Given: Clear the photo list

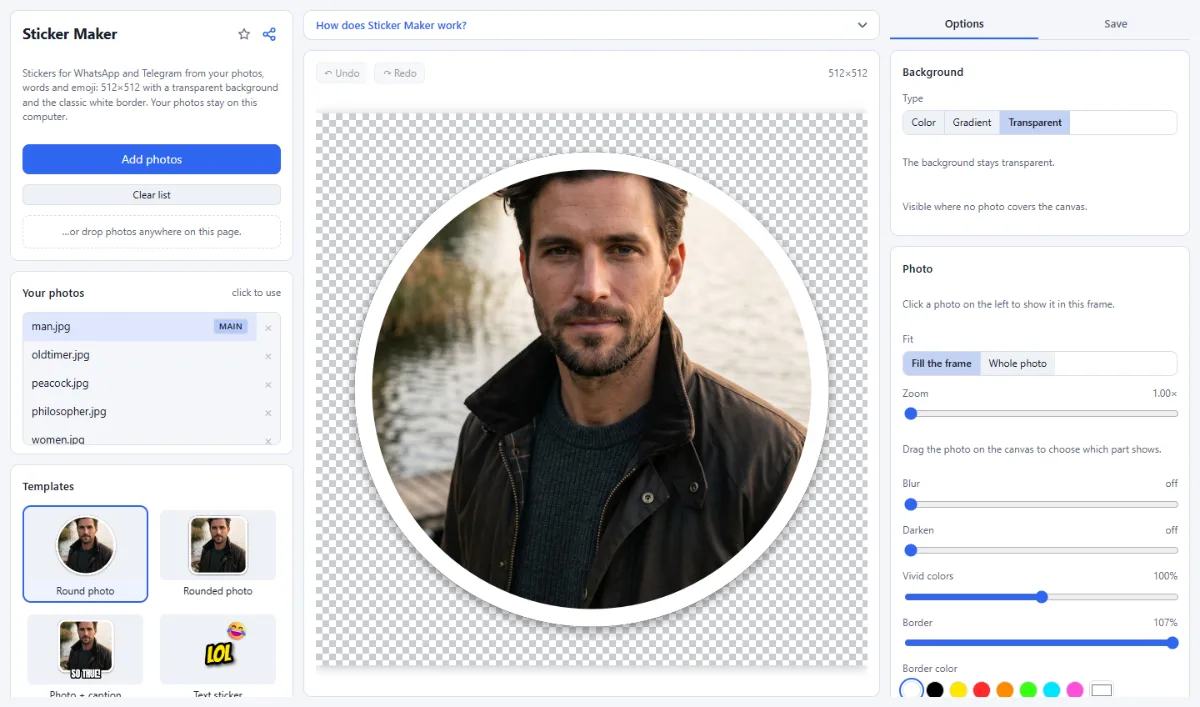Looking at the screenshot, I should [x=152, y=194].
